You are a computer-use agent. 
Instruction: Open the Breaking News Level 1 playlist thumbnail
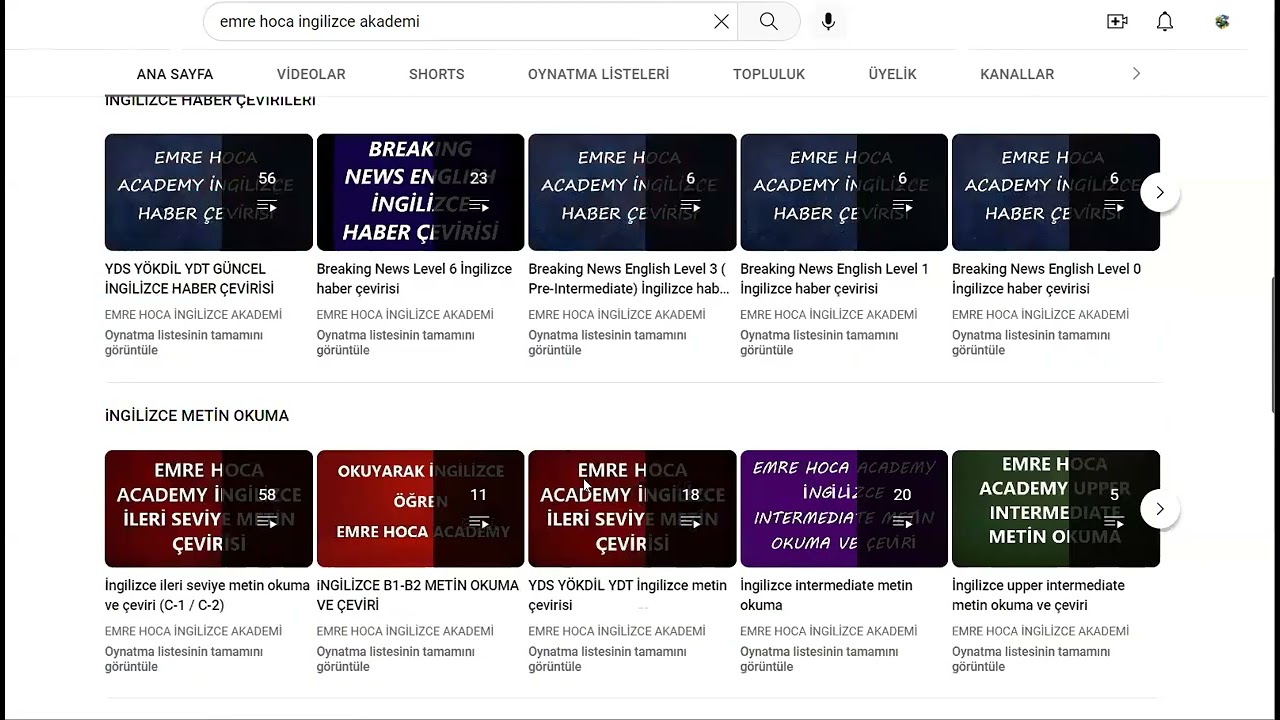coord(844,192)
